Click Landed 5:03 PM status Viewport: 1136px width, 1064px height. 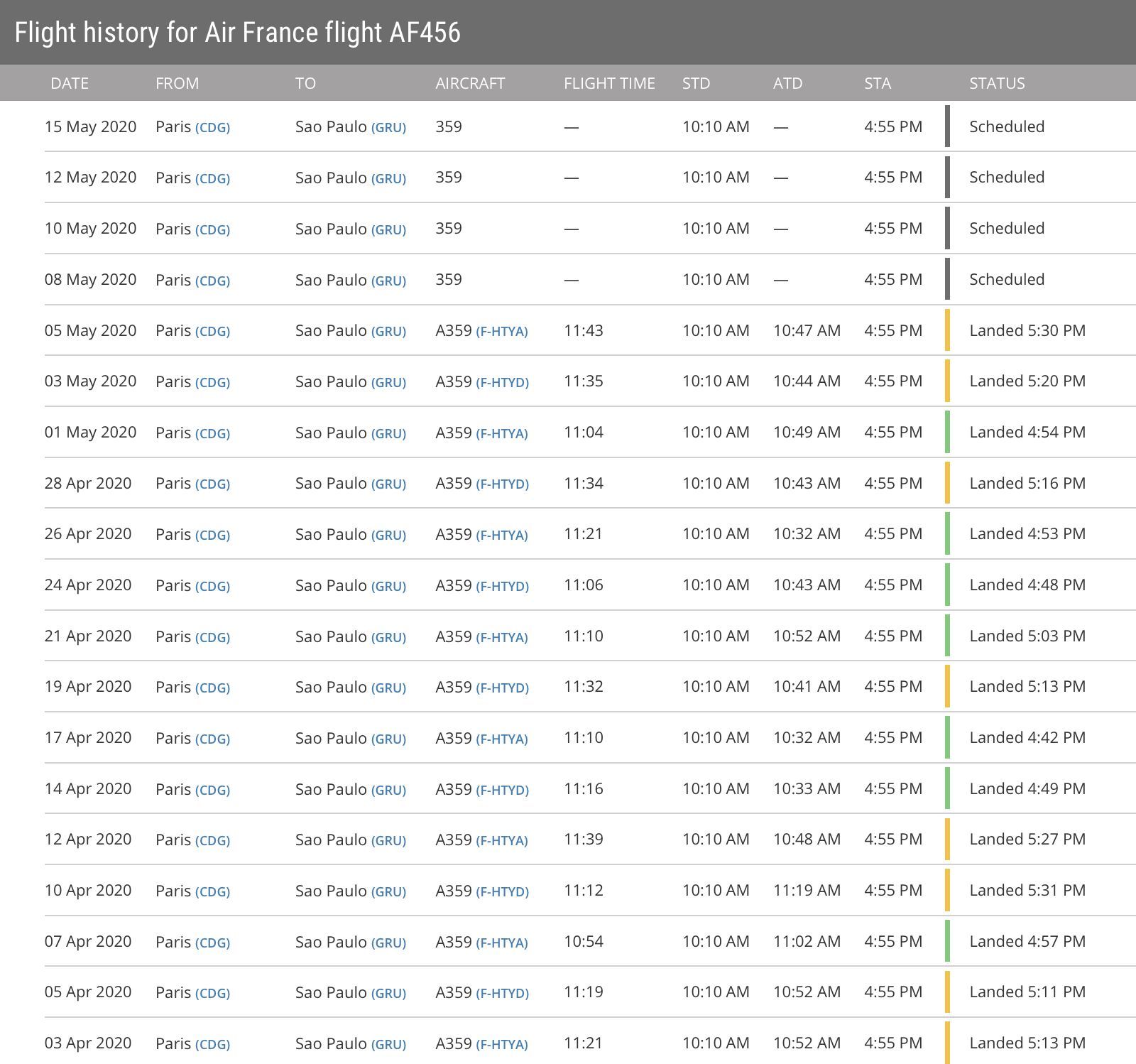point(1027,636)
